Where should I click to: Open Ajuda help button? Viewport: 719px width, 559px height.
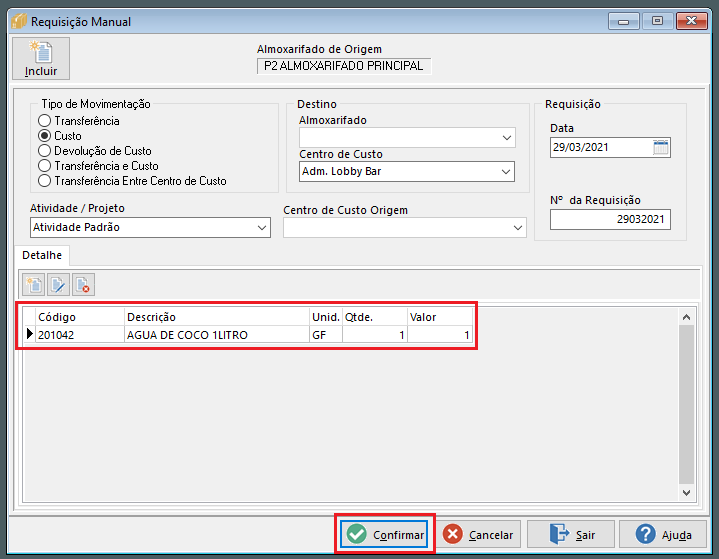(663, 534)
